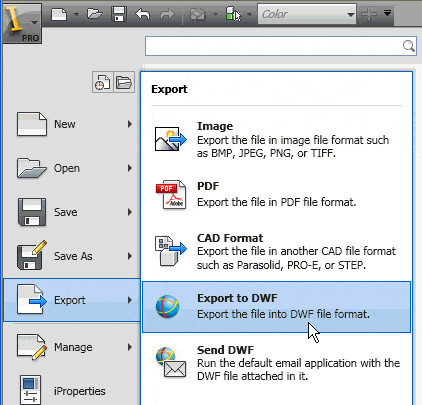Click the Update icon in toolbar
This screenshot has width=422, height=405.
[198, 14]
